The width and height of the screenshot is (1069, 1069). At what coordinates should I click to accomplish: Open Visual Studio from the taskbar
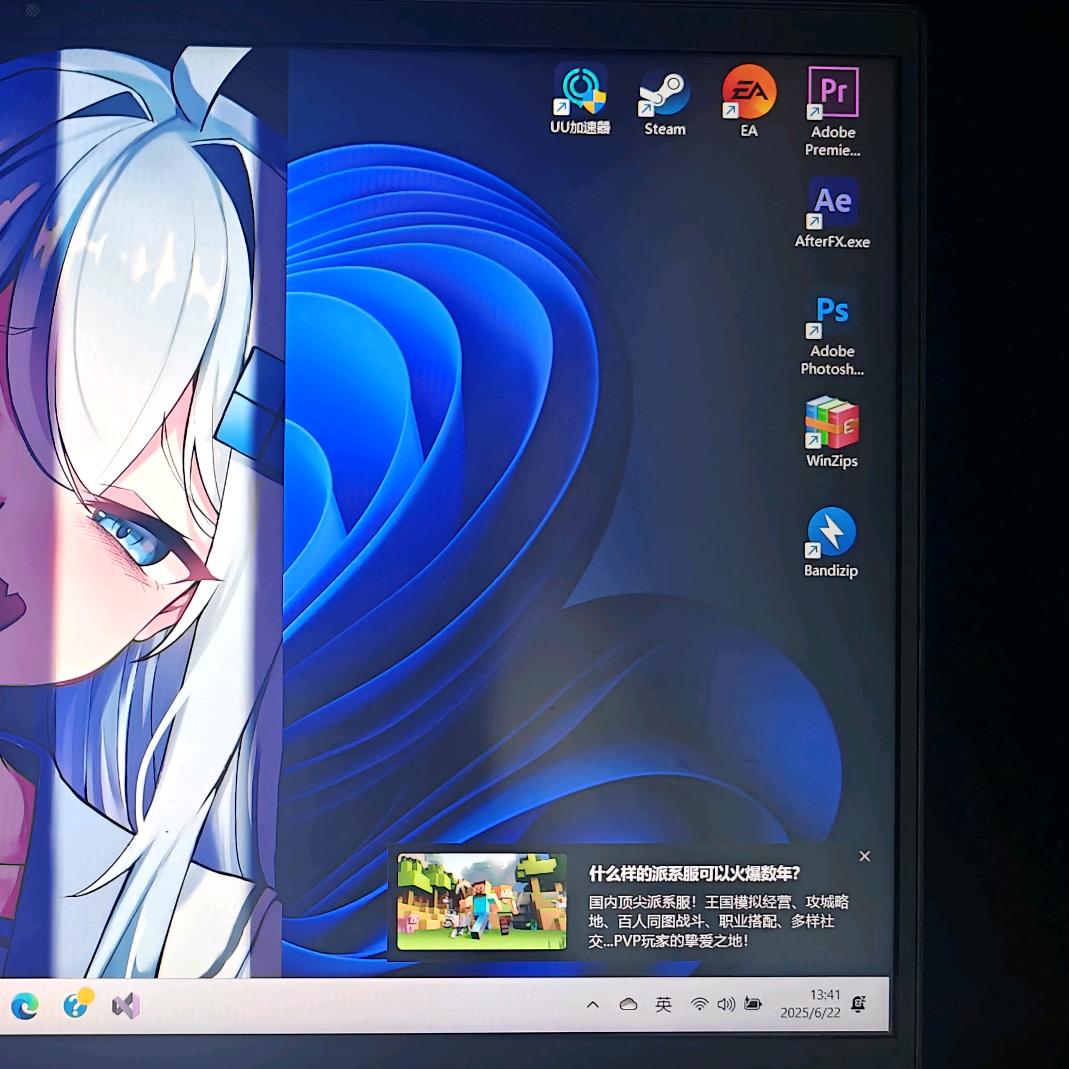(126, 1005)
